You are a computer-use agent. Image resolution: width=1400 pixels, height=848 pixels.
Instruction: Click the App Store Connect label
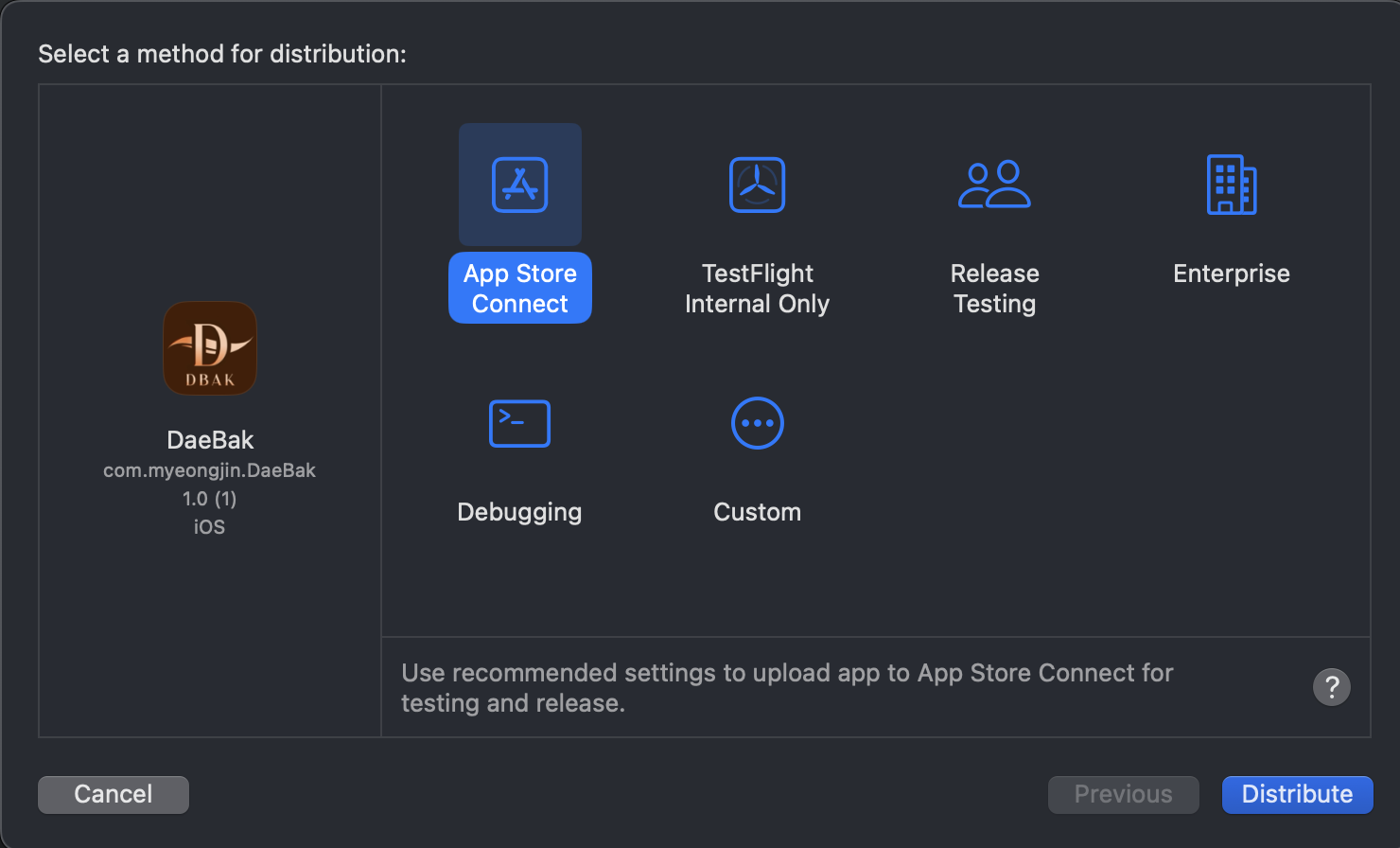520,288
